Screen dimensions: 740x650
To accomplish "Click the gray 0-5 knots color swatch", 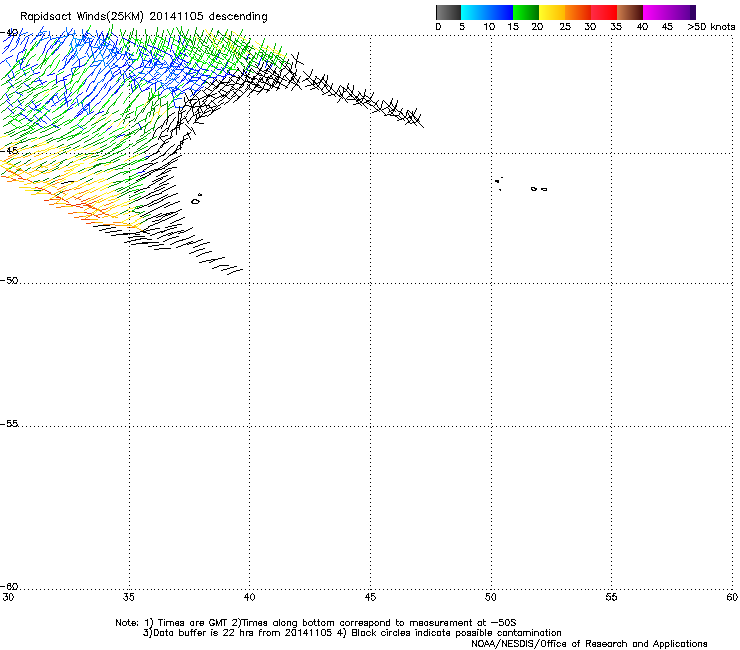I will point(448,12).
